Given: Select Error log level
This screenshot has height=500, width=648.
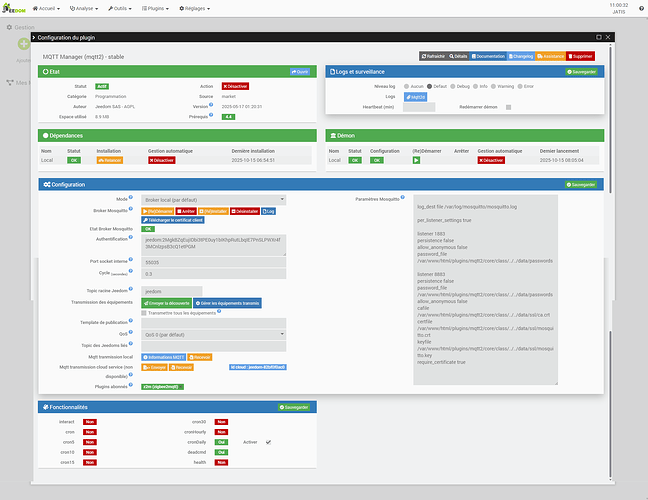Looking at the screenshot, I should click(520, 86).
